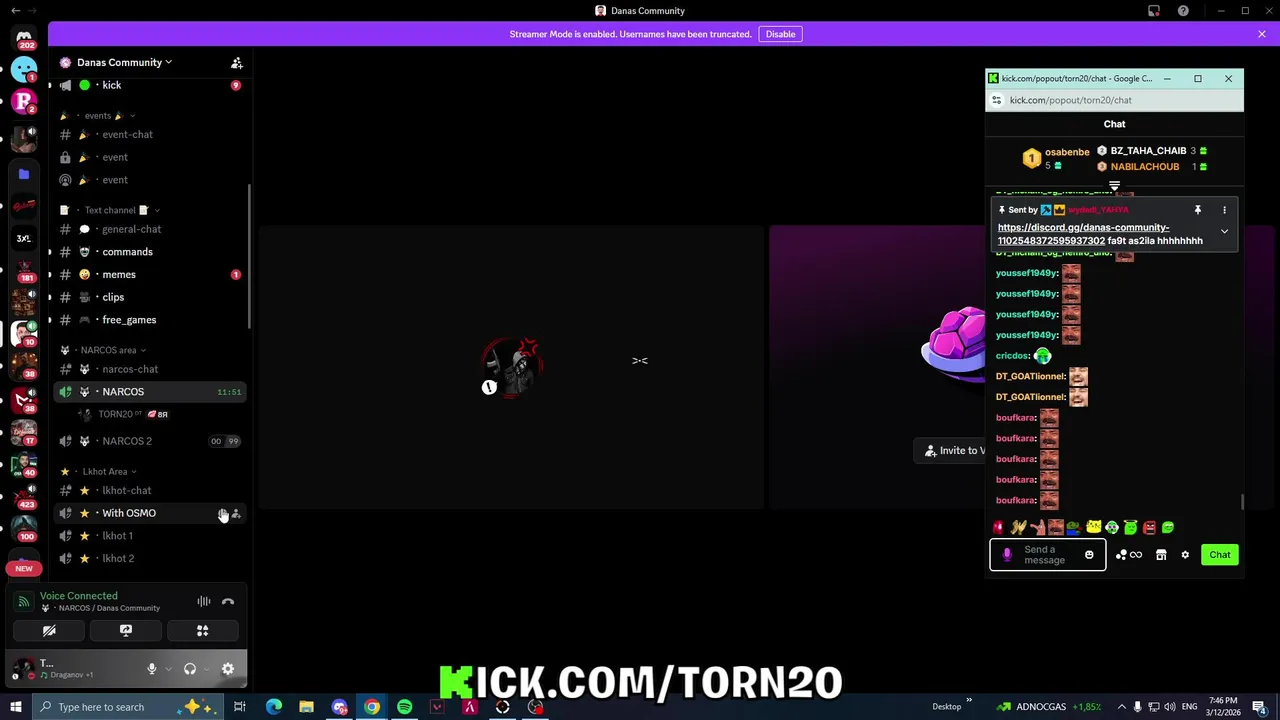
Task: Open the general-chat channel
Action: [x=150, y=229]
